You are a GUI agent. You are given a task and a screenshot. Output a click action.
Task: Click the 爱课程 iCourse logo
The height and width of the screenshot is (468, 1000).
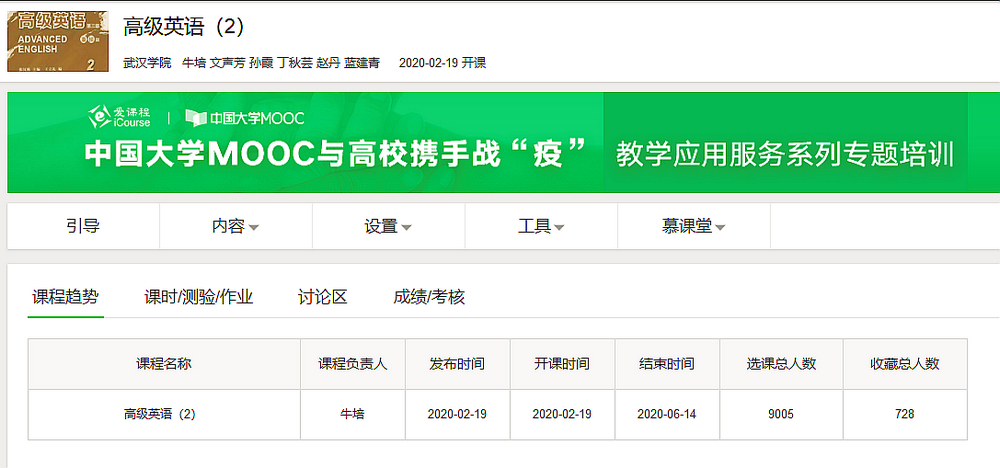[120, 116]
